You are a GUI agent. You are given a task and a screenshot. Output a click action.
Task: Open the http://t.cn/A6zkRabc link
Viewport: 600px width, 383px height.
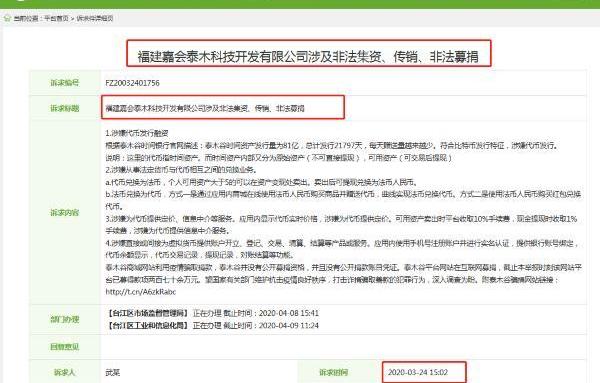(140, 292)
